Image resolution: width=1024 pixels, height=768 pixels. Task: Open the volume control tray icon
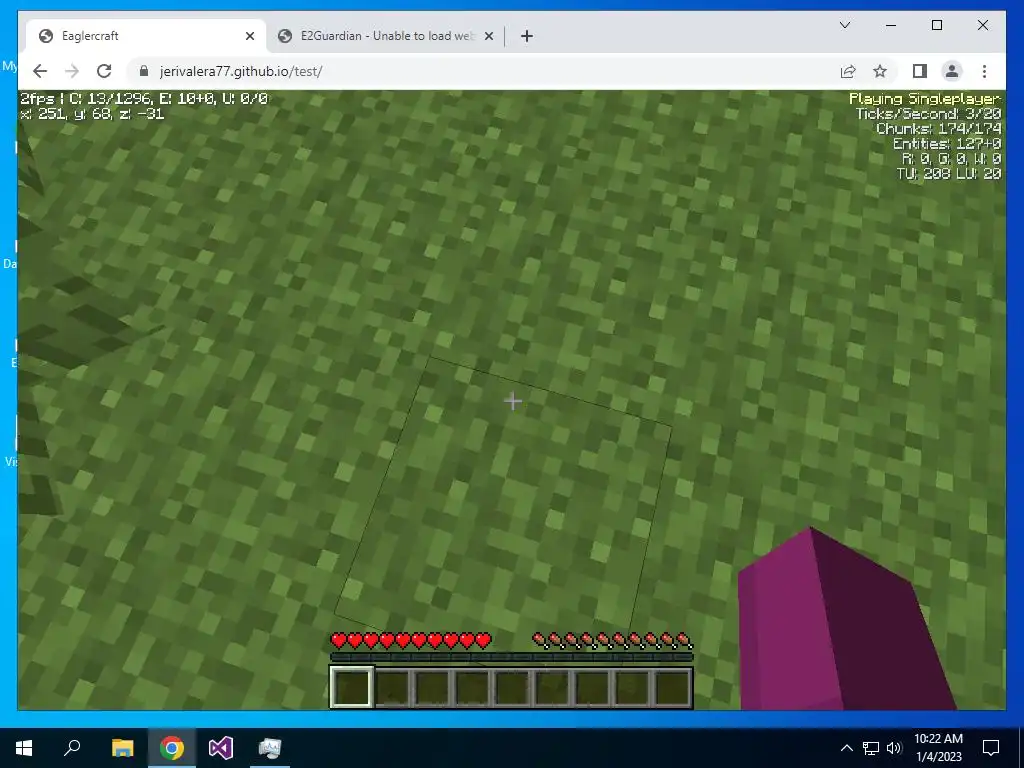pos(894,748)
